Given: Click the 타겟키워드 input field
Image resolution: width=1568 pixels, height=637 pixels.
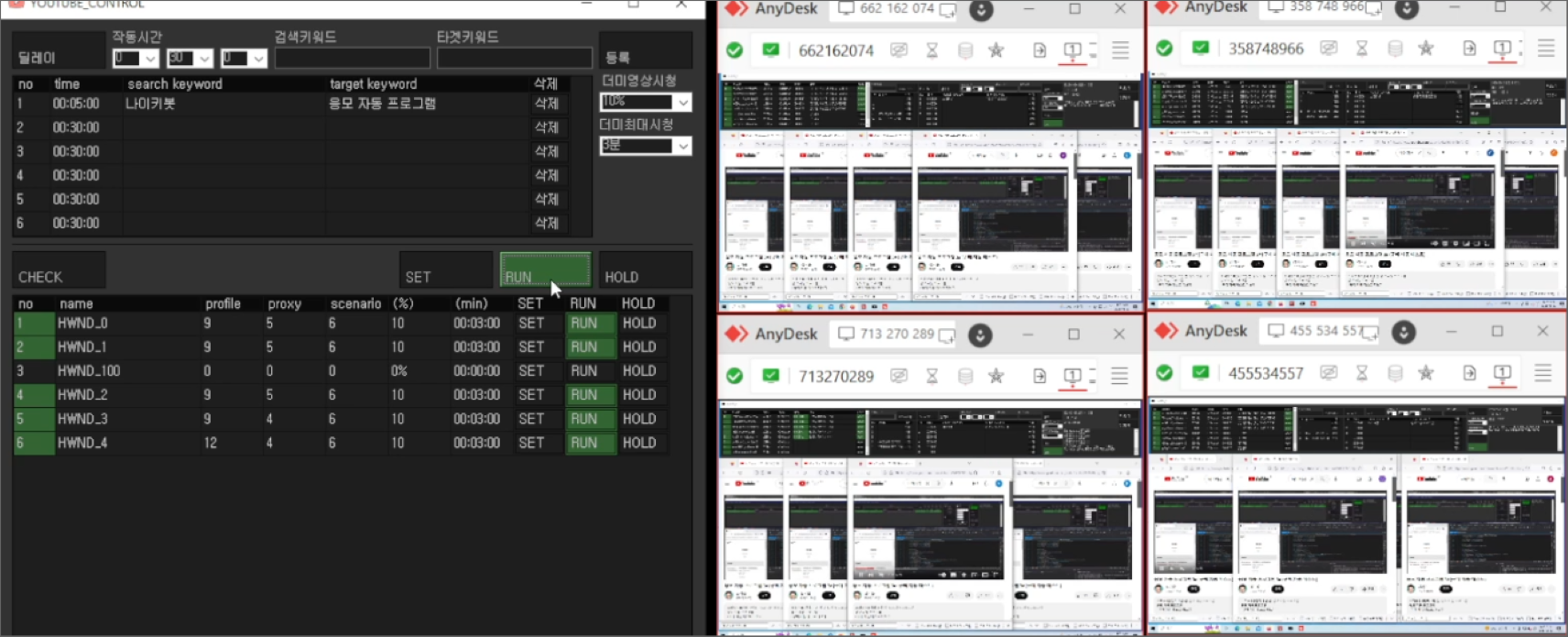Looking at the screenshot, I should click(515, 59).
